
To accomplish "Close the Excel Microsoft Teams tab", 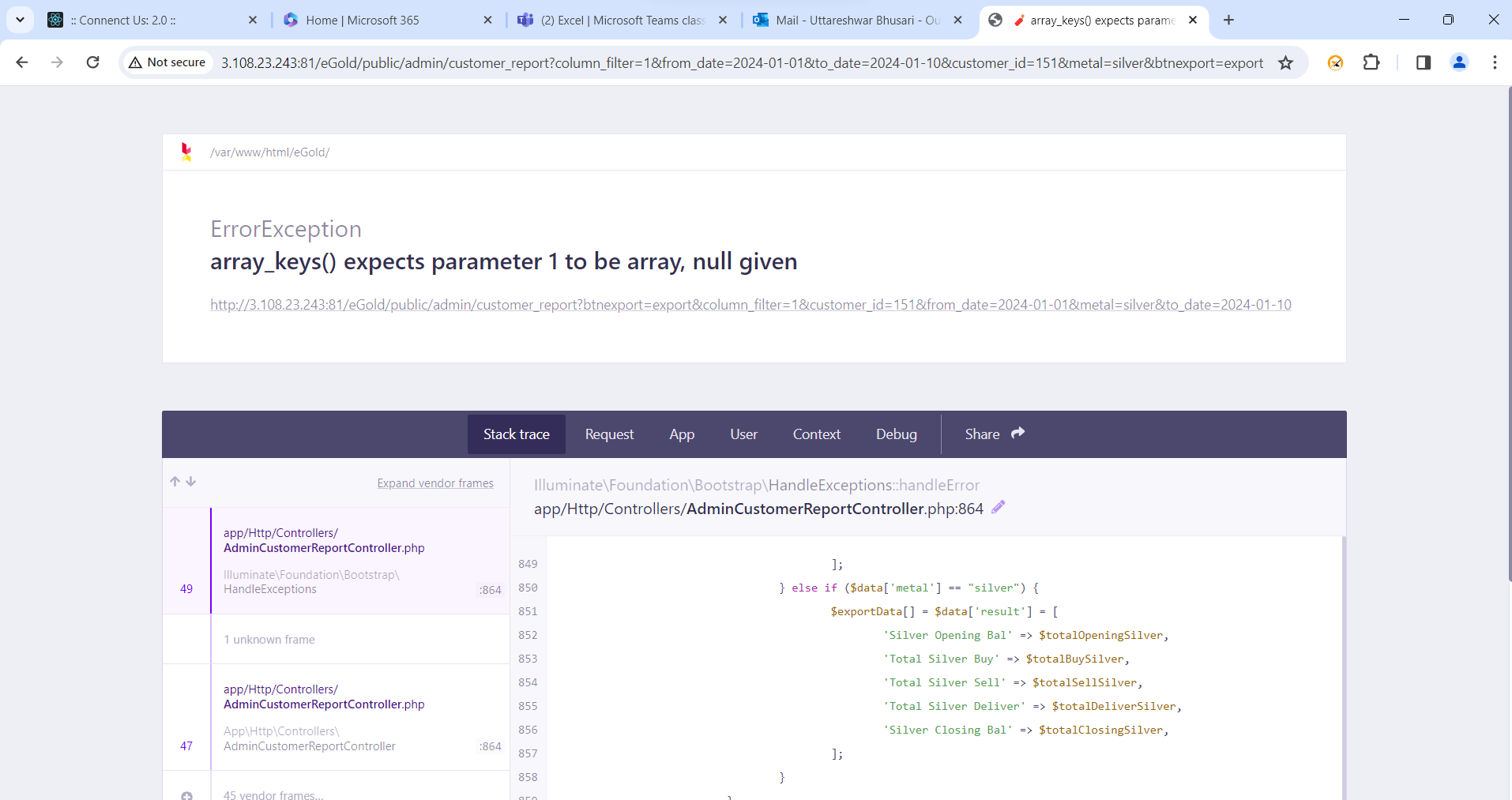I will coord(723,20).
